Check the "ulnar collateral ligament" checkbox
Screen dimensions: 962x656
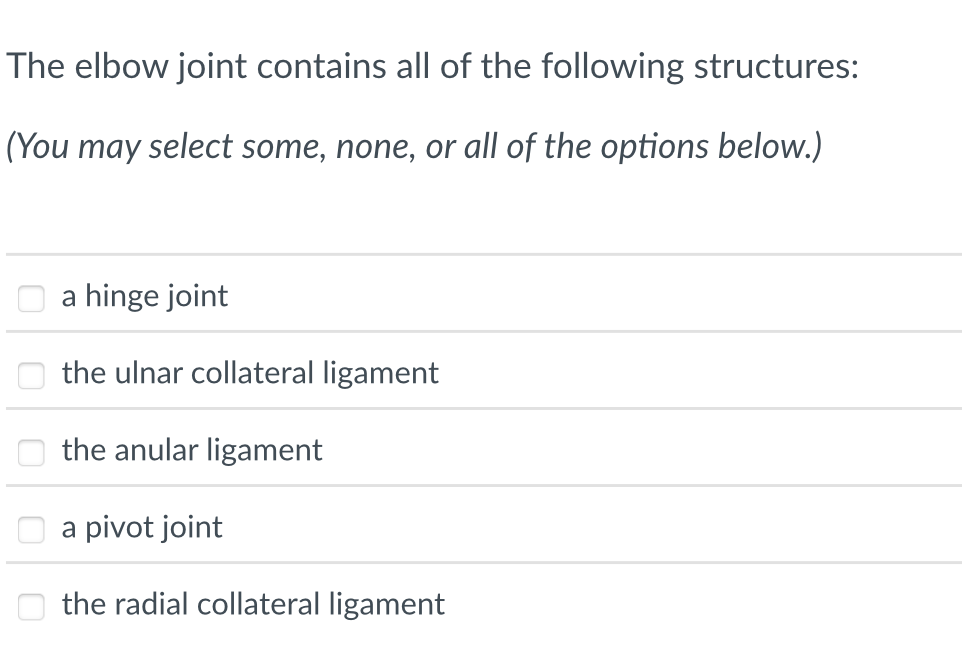[31, 375]
